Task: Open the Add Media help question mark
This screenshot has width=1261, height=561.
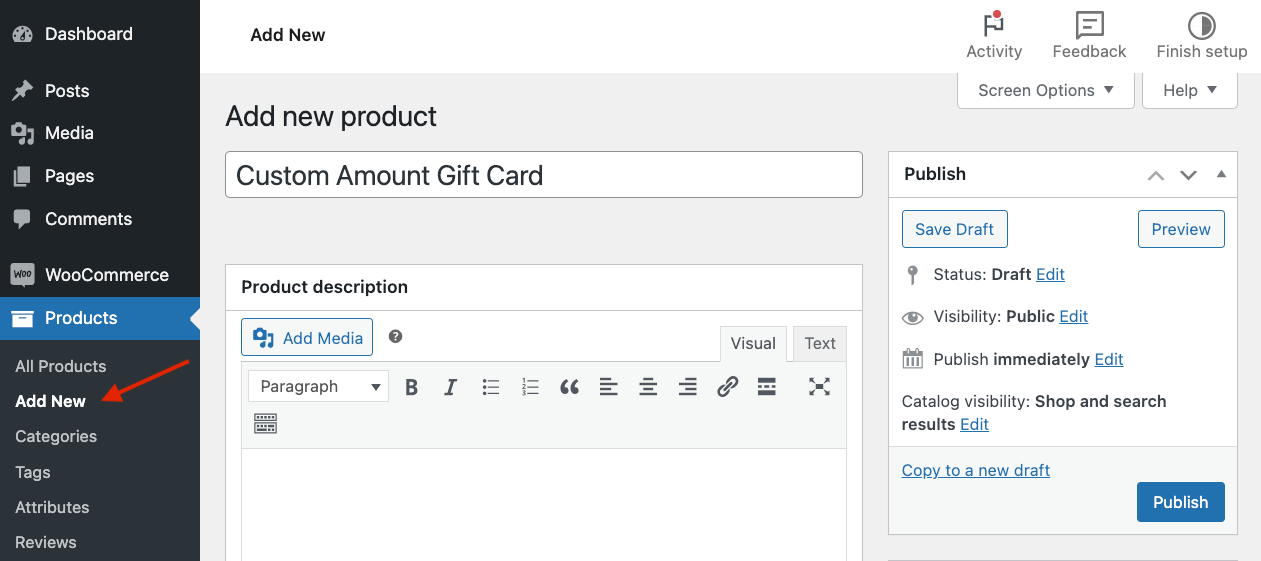Action: [395, 337]
